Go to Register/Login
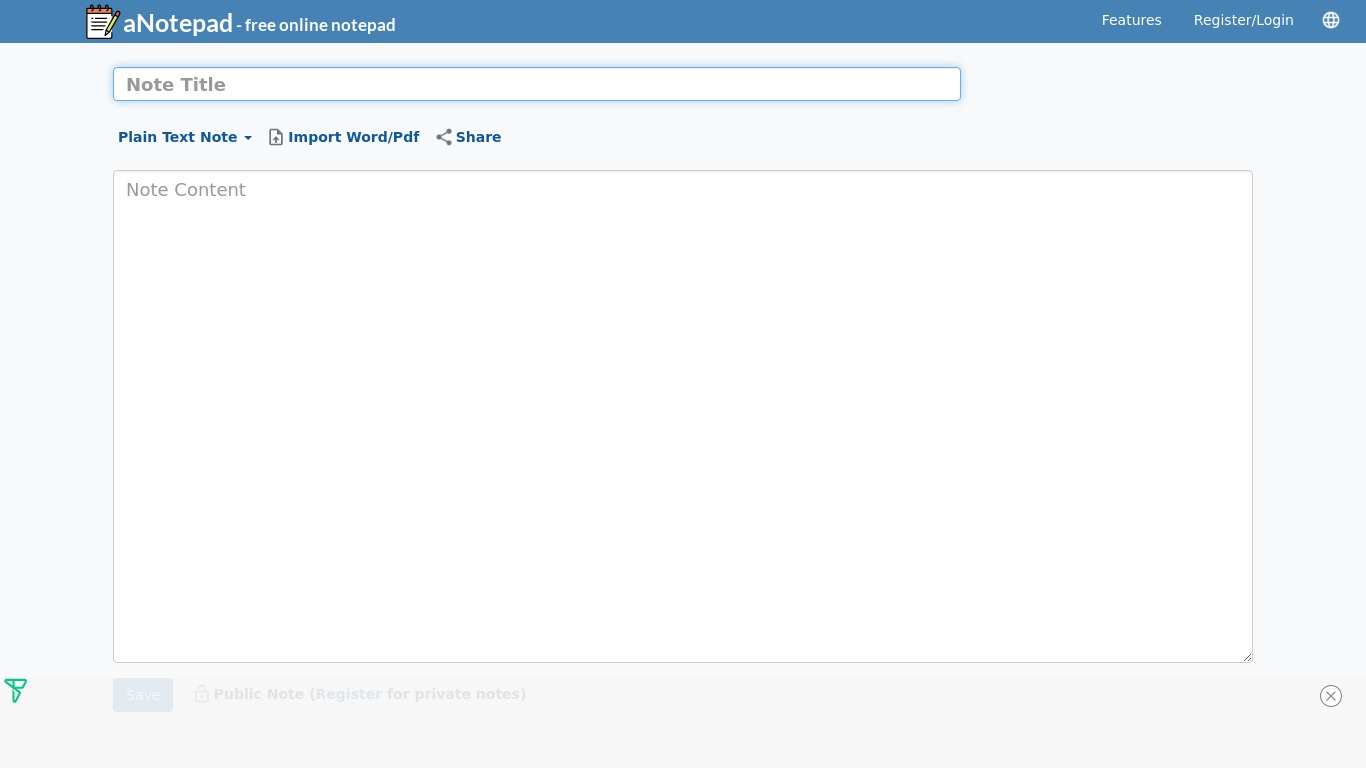1366x768 pixels. click(1243, 20)
